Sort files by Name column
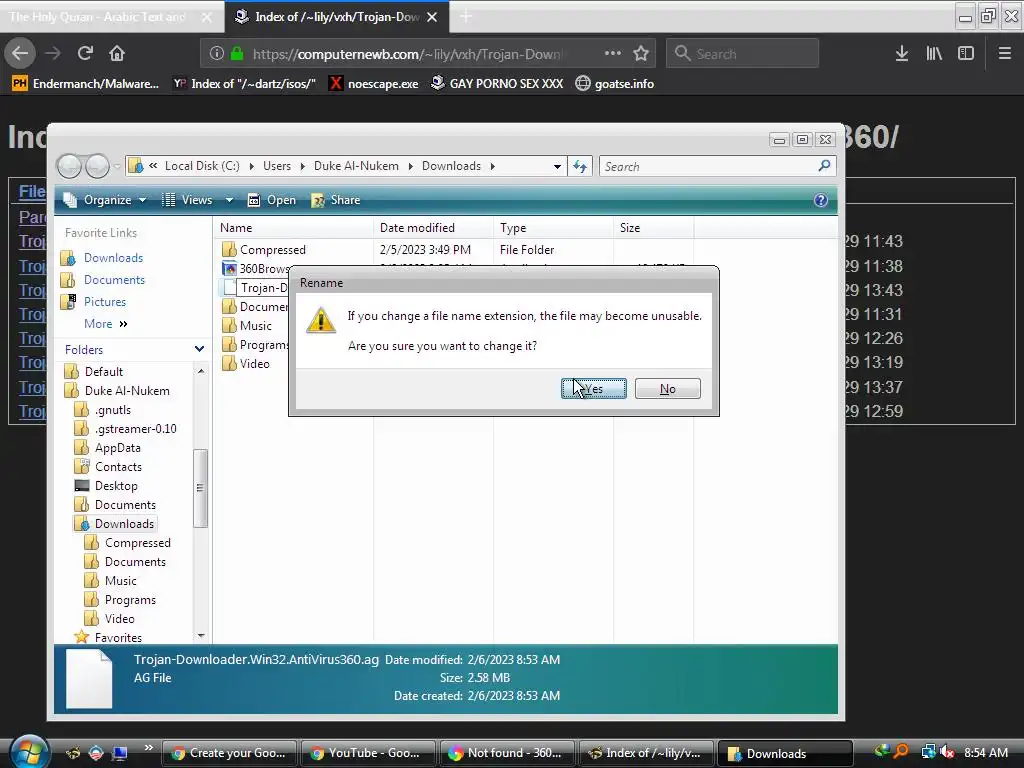The height and width of the screenshot is (768, 1024). (293, 228)
